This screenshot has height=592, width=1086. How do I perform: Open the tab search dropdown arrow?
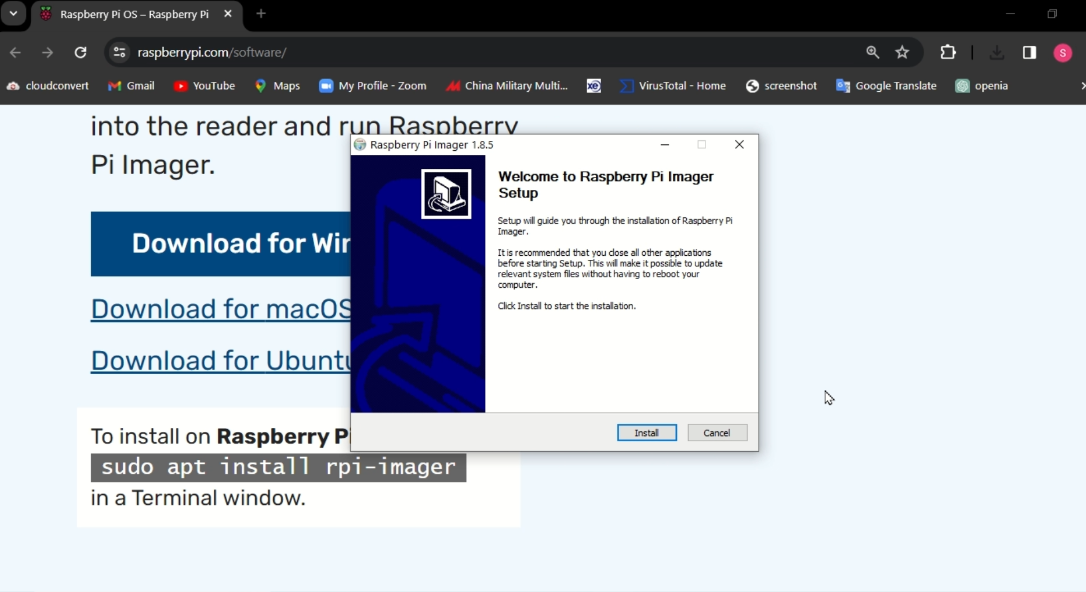13,14
